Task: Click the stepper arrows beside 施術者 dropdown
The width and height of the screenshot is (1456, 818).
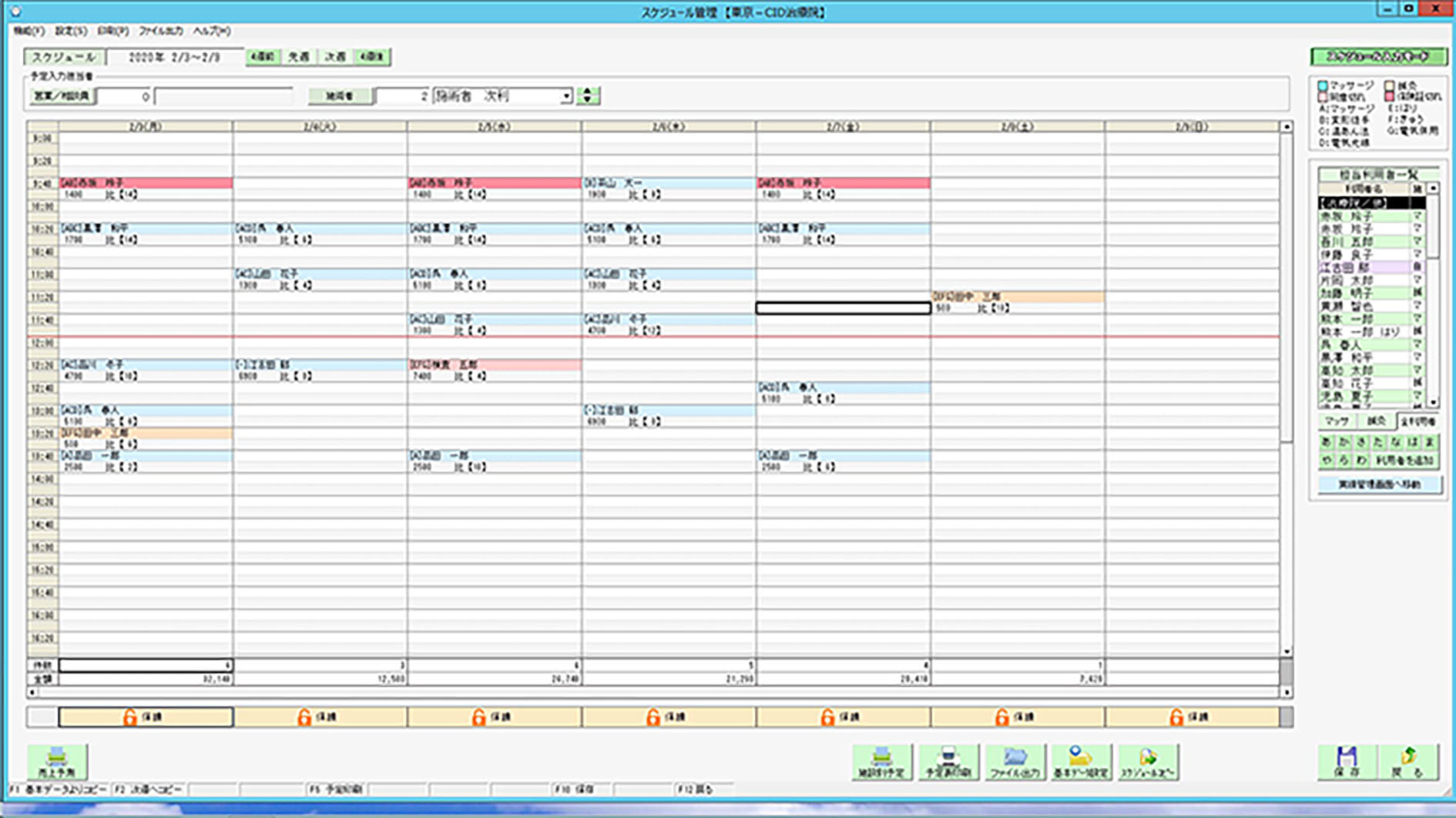Action: [x=588, y=96]
